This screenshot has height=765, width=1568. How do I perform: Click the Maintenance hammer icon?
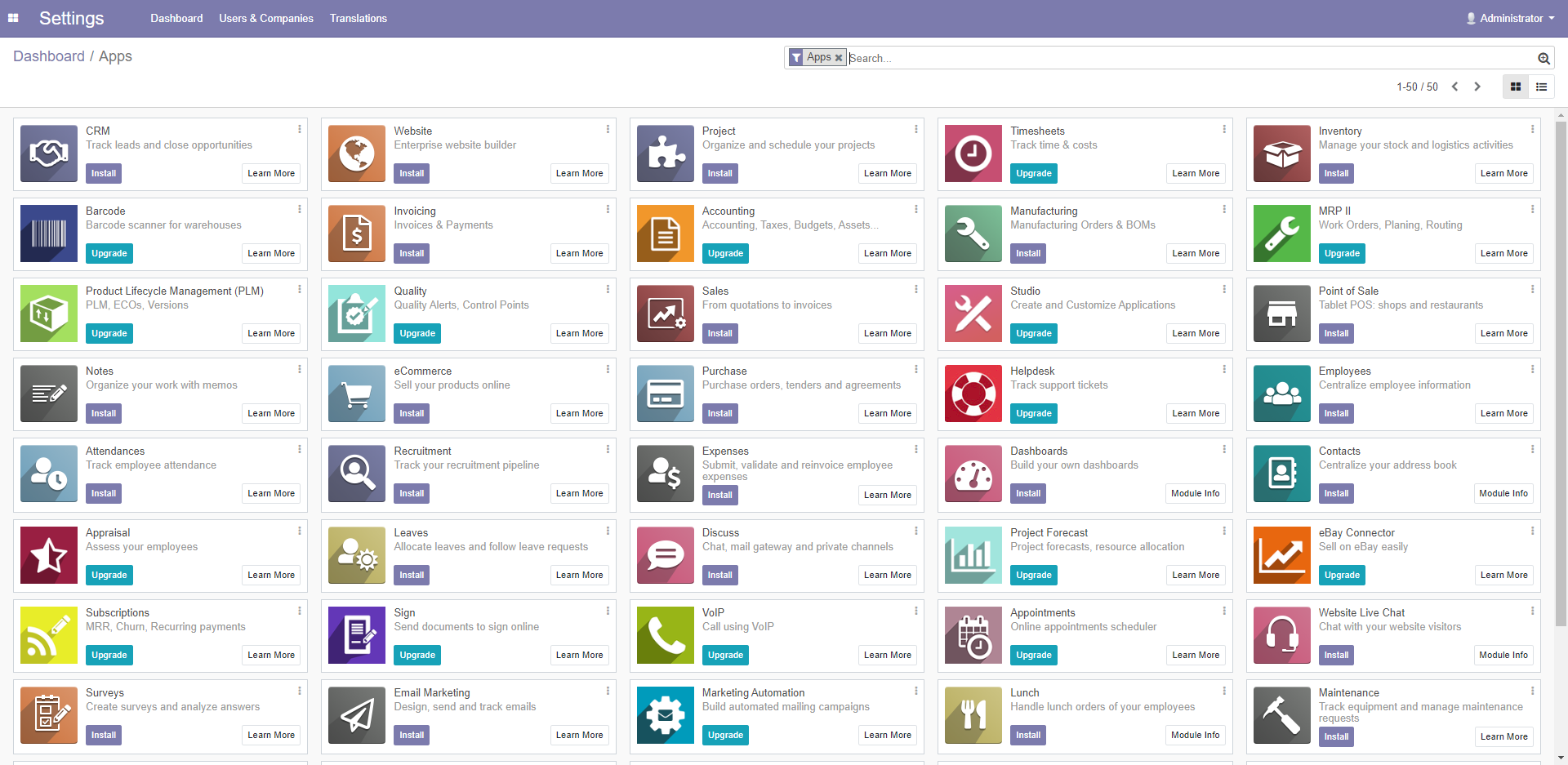pyautogui.click(x=1282, y=715)
